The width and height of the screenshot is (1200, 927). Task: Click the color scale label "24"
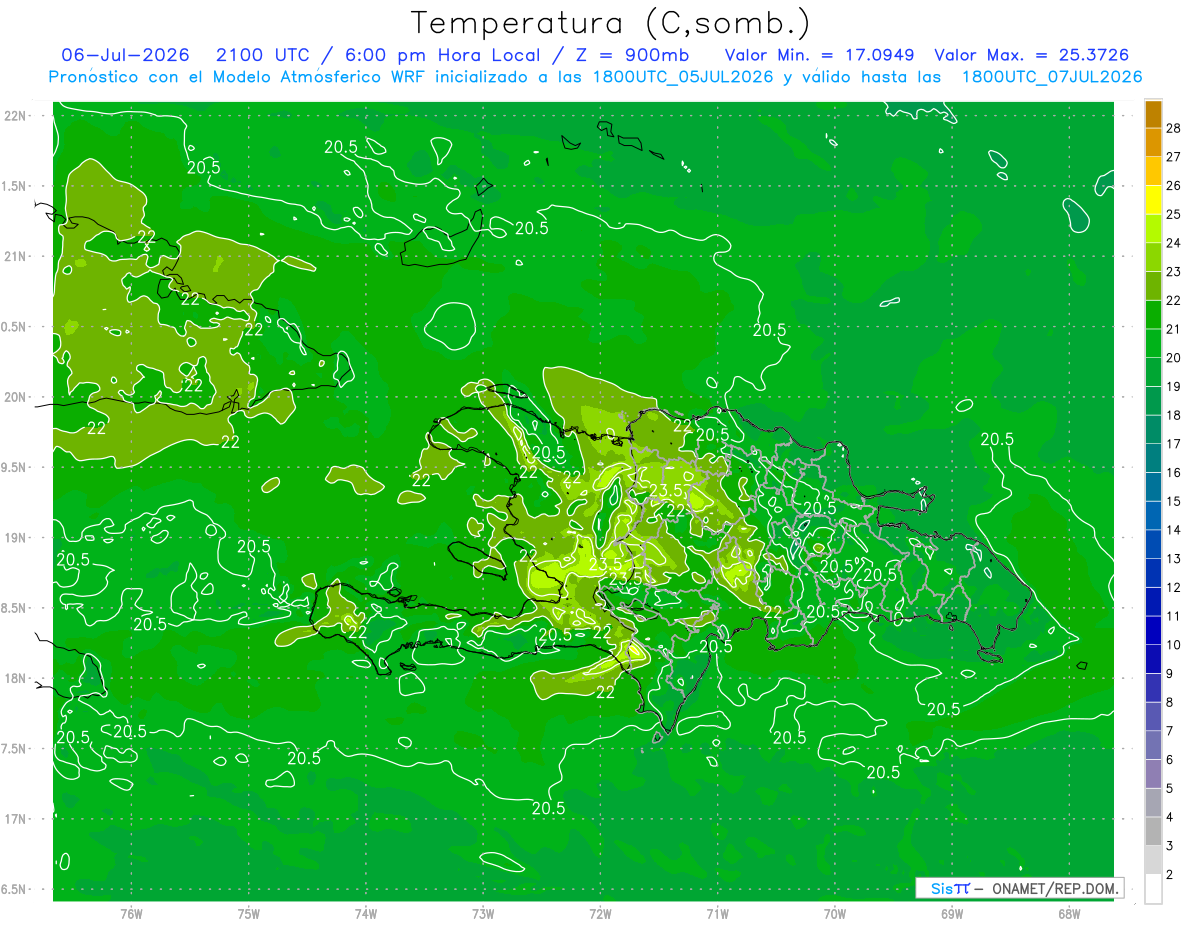(x=1174, y=243)
